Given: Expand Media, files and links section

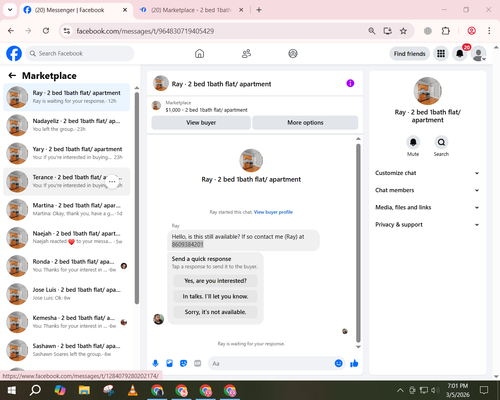Looking at the screenshot, I should tap(427, 207).
